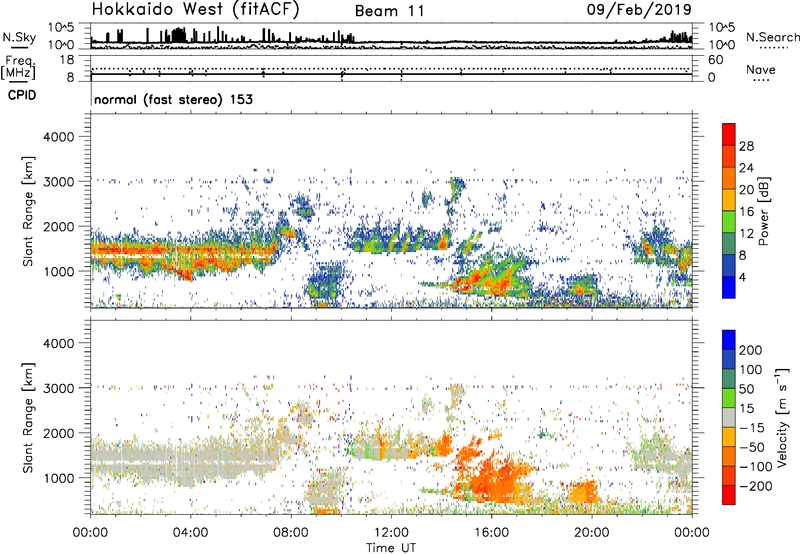Pick the light green segment of Power colorbar
Screen dimensions: 800x554
pos(729,221)
